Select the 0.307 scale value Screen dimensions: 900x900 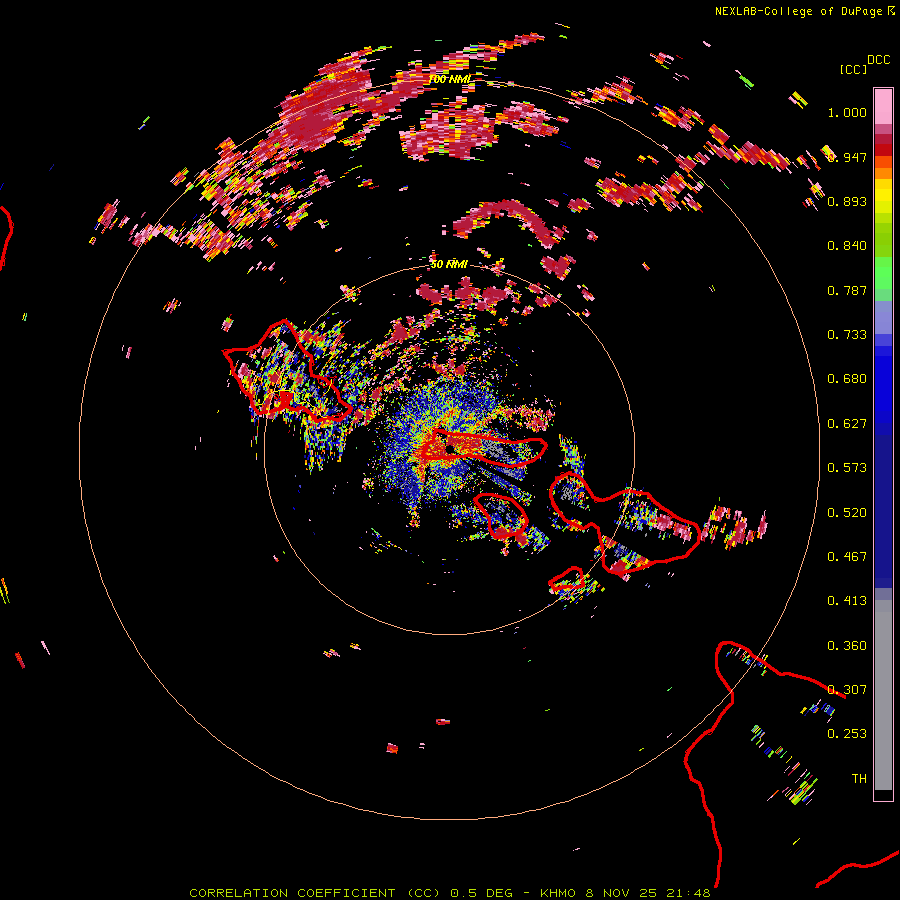[x=847, y=690]
